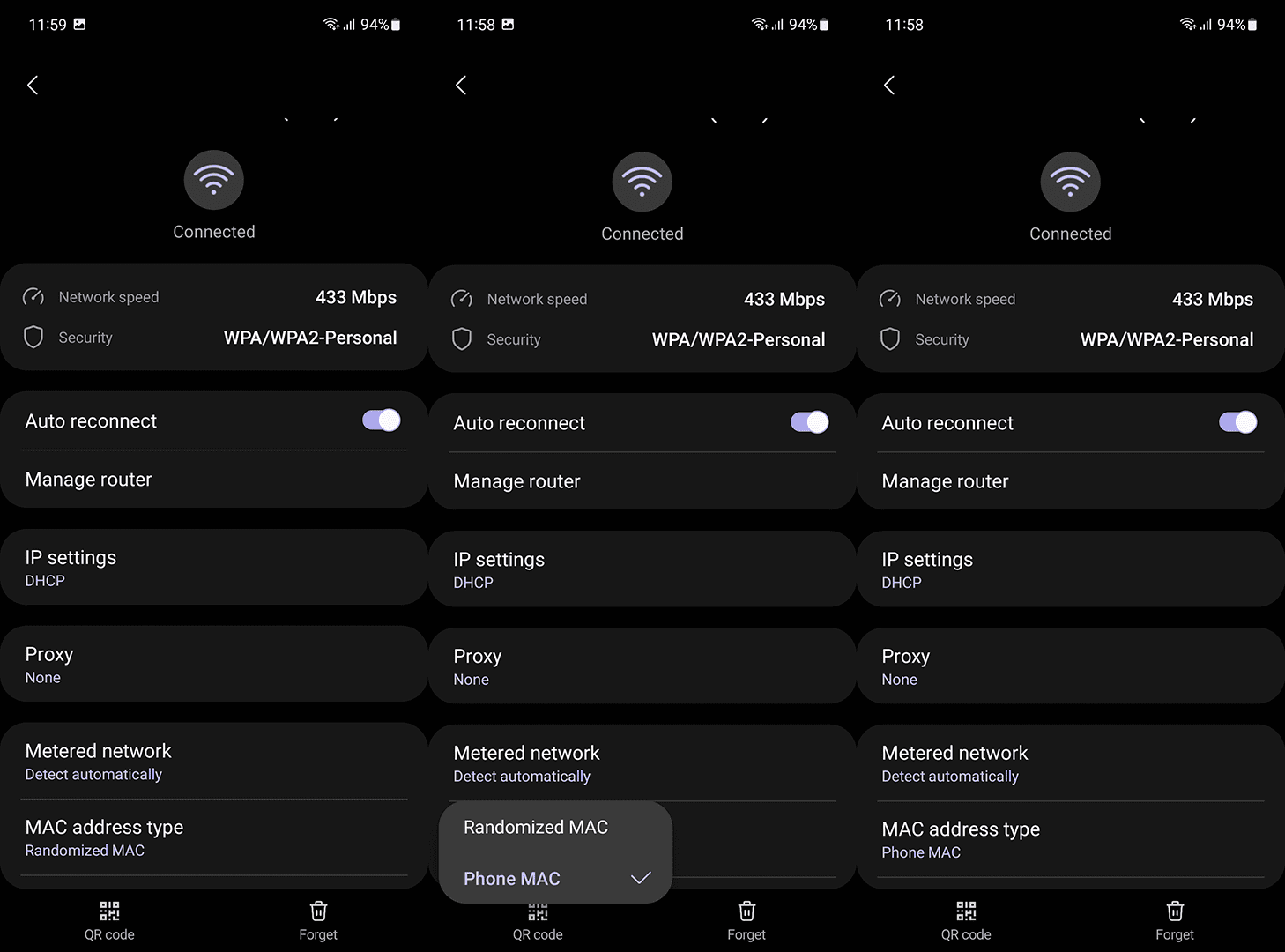The image size is (1285, 952).
Task: Tap the back arrow in middle screen
Action: pyautogui.click(x=461, y=85)
